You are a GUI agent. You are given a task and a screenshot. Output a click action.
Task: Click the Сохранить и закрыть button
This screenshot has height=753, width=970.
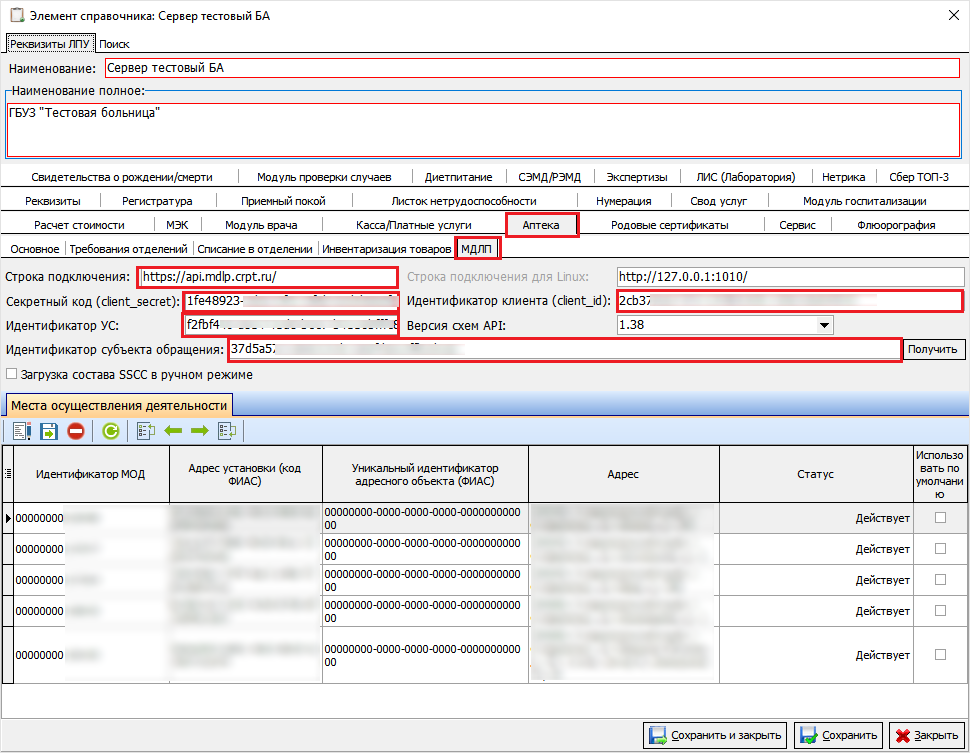click(714, 736)
